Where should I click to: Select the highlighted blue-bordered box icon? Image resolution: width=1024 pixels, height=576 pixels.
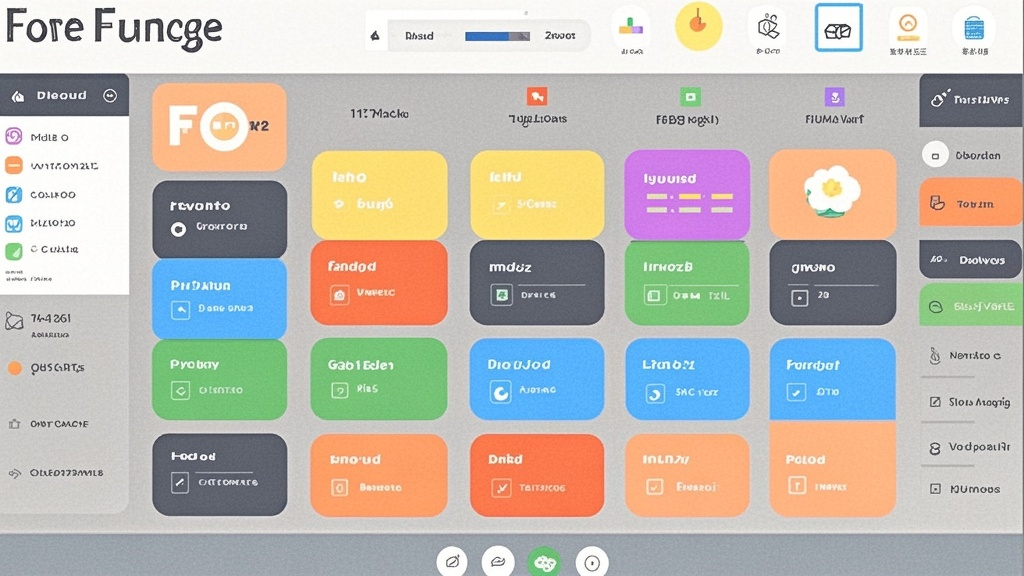838,28
